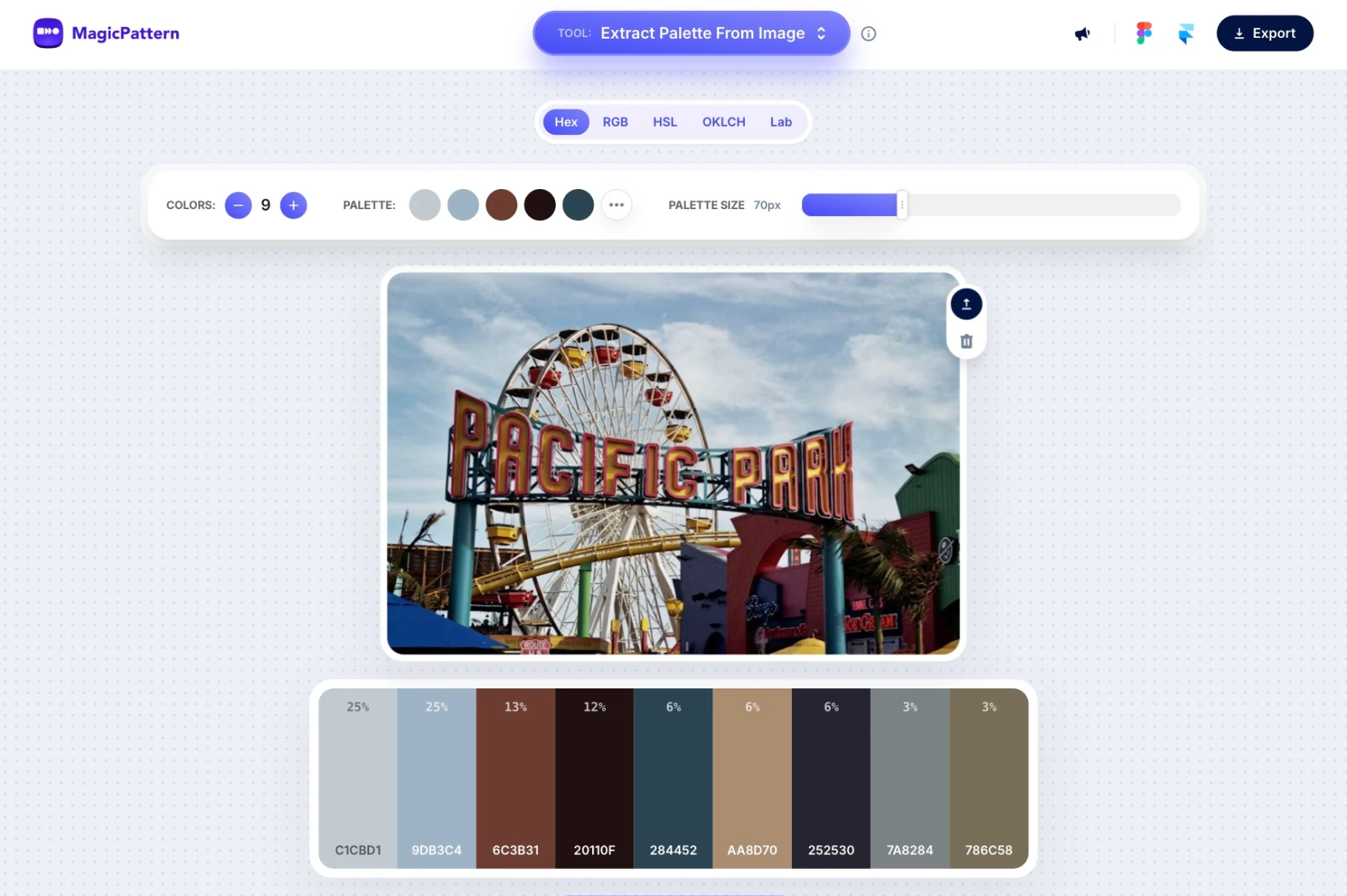Click the 20110F color swatch
The height and width of the screenshot is (896, 1347).
coord(594,778)
